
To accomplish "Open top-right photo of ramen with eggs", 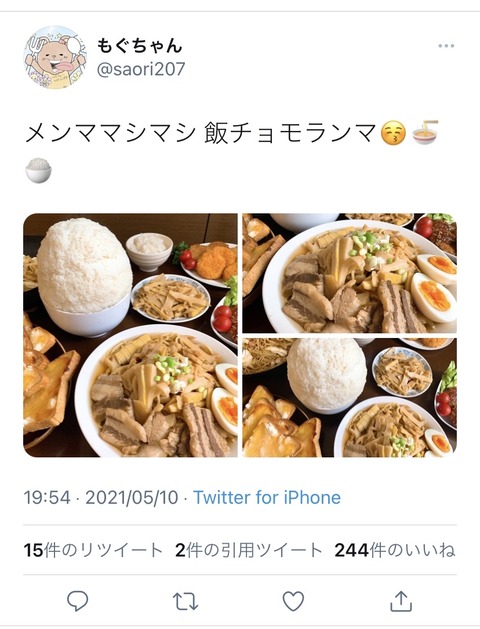I will click(x=349, y=273).
